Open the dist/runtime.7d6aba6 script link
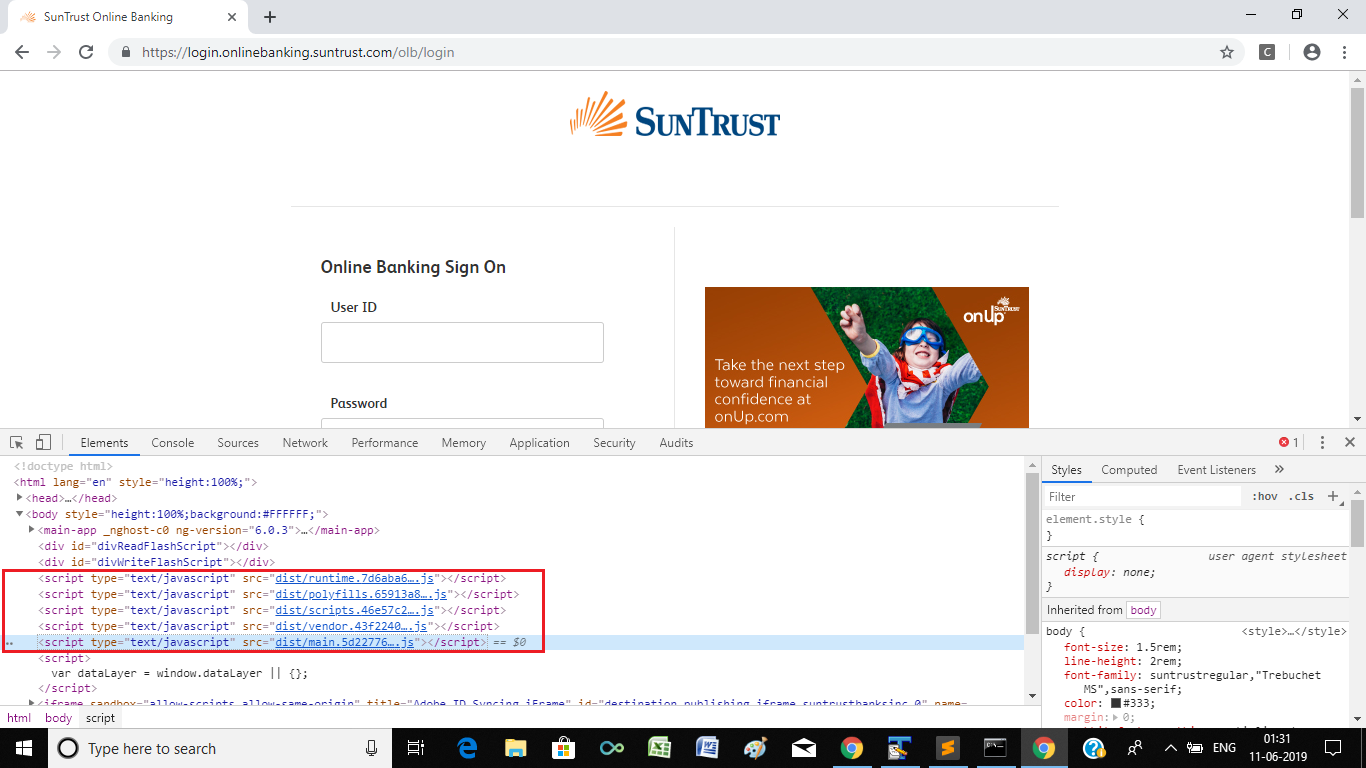This screenshot has height=768, width=1366. coord(355,578)
